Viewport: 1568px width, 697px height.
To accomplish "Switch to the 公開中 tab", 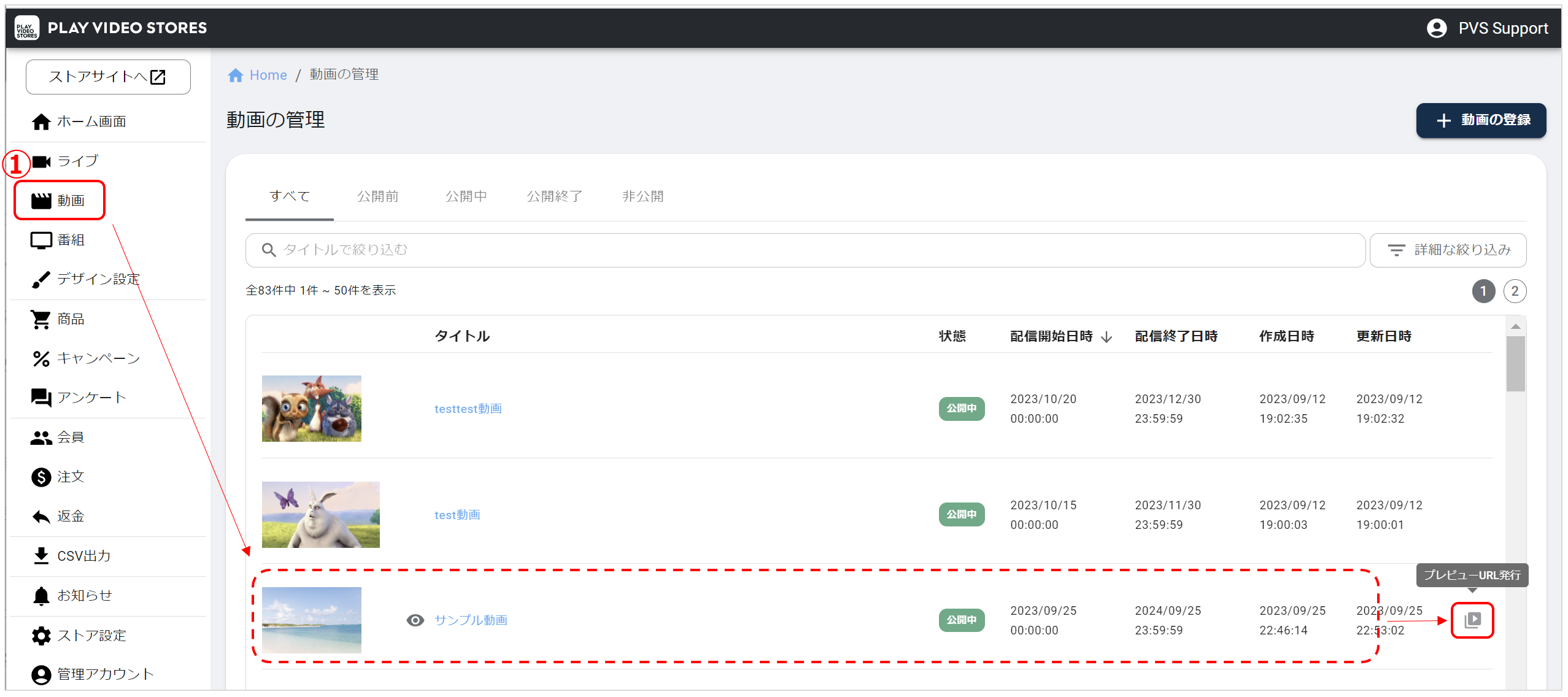I will click(x=466, y=196).
